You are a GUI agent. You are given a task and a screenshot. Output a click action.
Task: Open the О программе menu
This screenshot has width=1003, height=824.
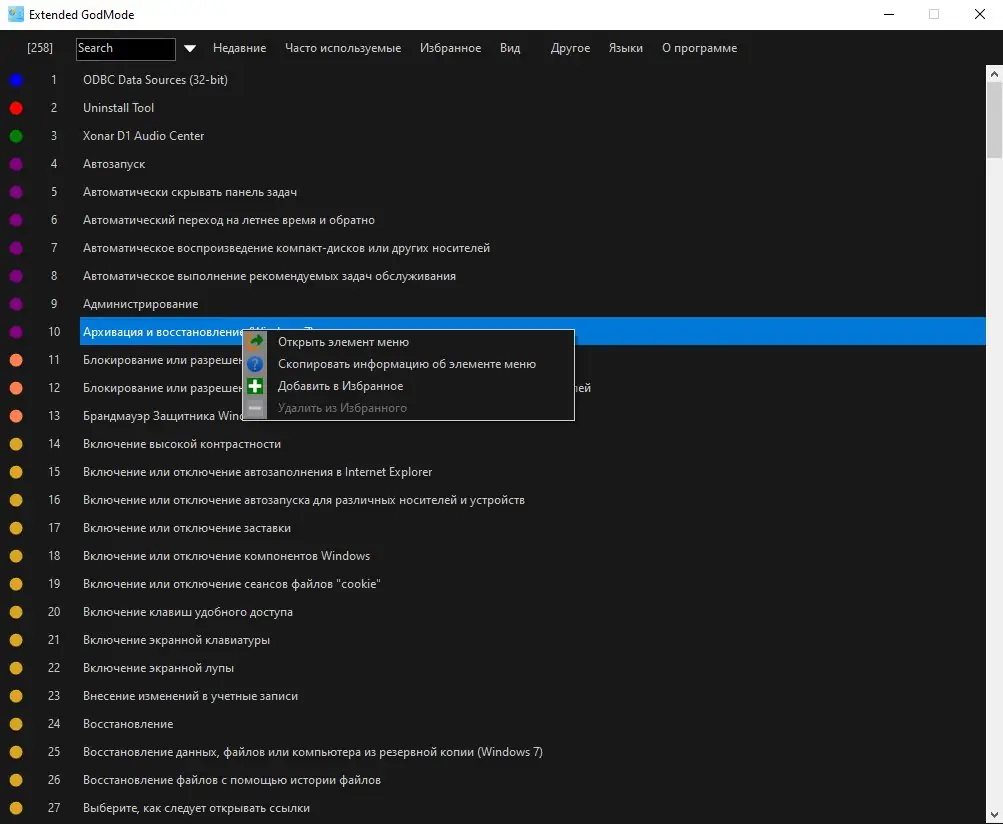pos(699,48)
